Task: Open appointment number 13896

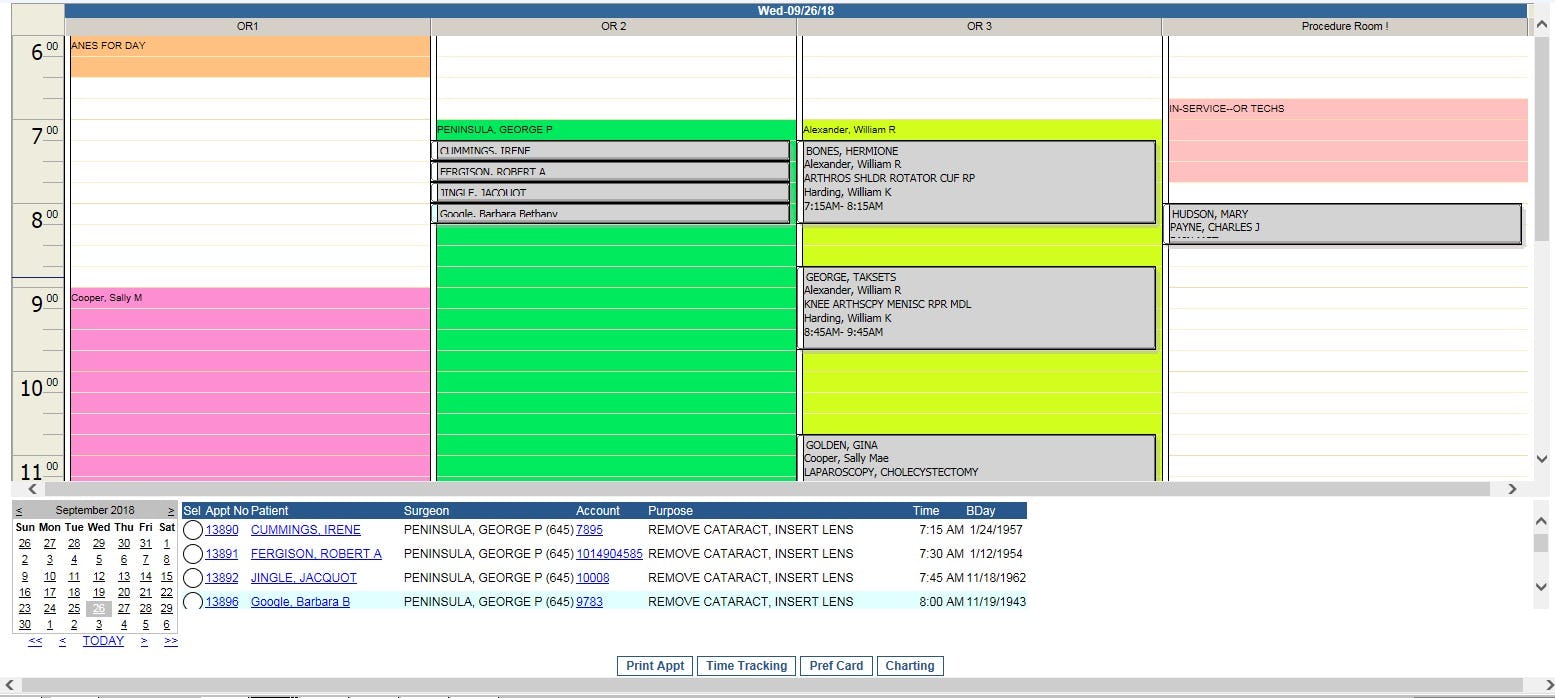Action: click(x=222, y=601)
